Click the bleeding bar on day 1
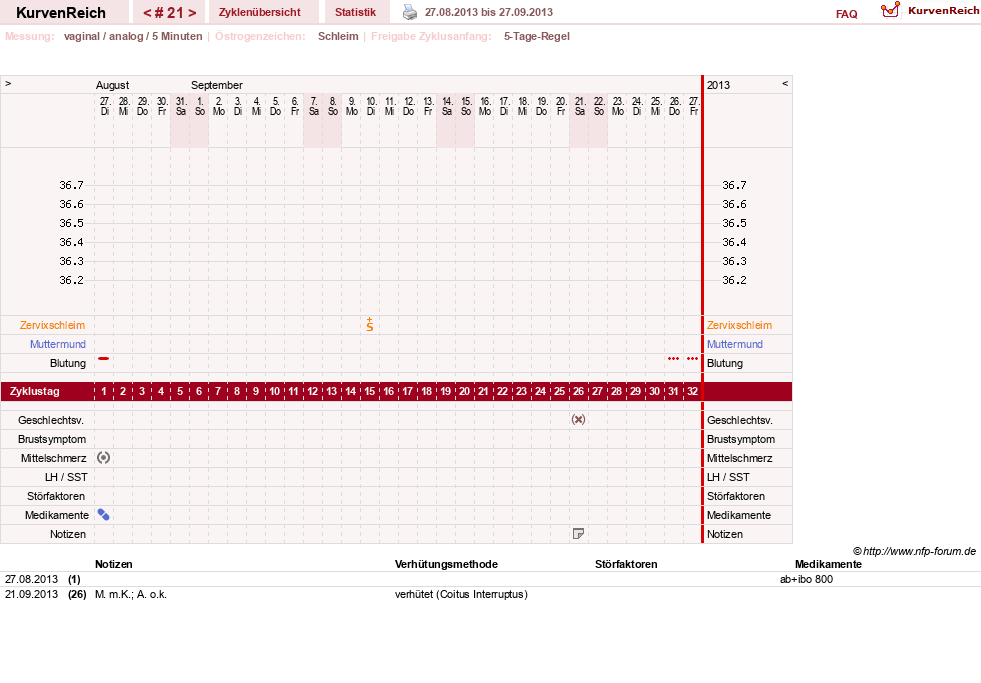This screenshot has width=981, height=683. point(103,358)
